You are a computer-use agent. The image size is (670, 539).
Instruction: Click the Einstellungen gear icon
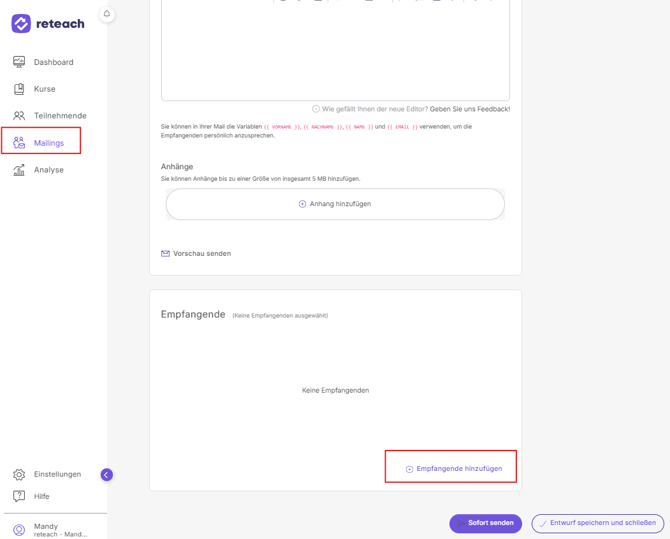[x=19, y=474]
